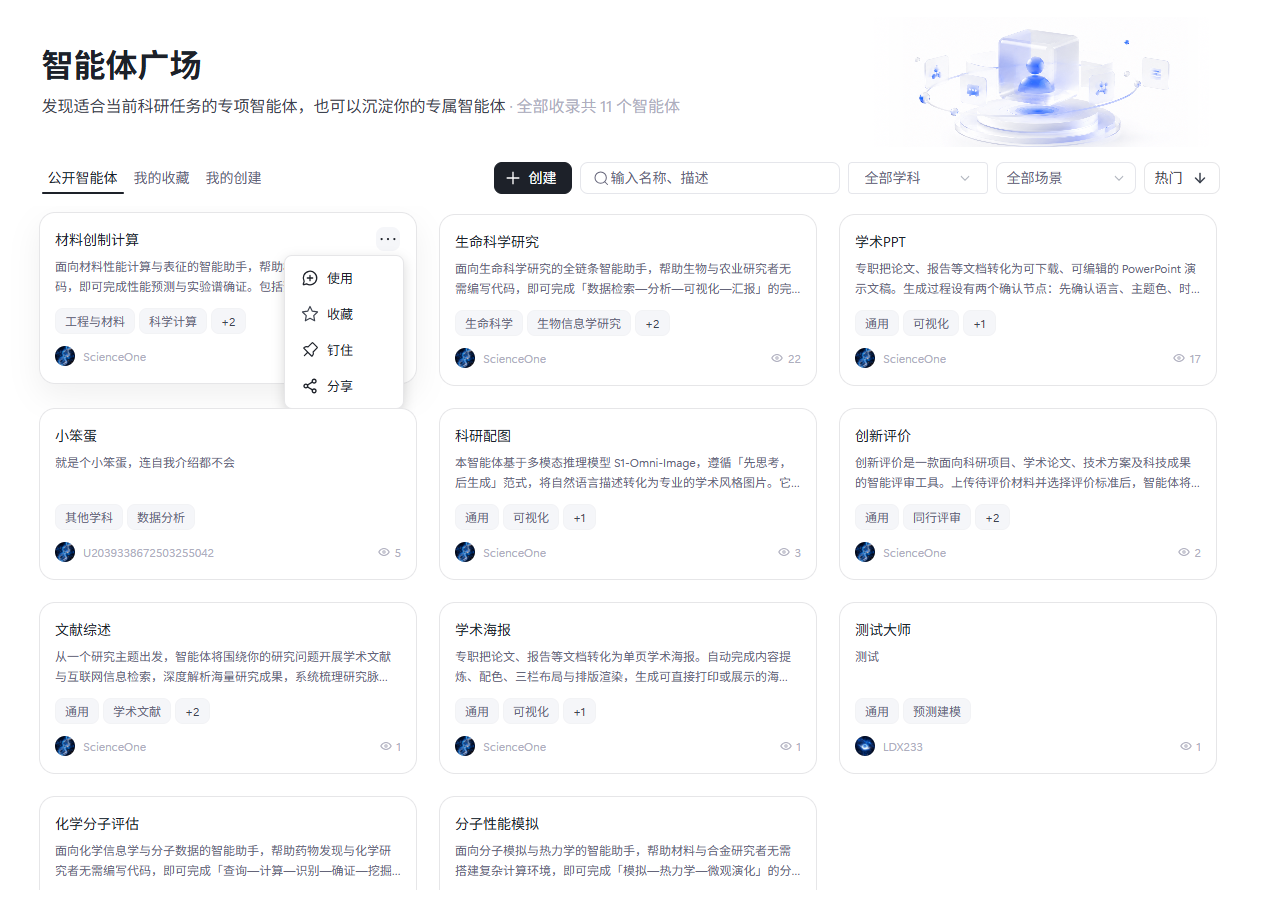This screenshot has height=903, width=1278.
Task: Click the 收藏 star icon in popup menu
Action: (x=310, y=314)
